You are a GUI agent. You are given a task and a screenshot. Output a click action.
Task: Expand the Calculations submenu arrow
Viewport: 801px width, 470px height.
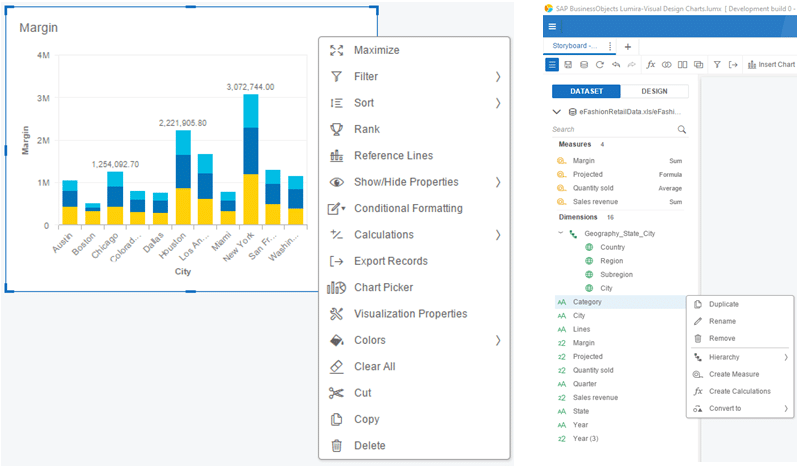click(x=498, y=235)
